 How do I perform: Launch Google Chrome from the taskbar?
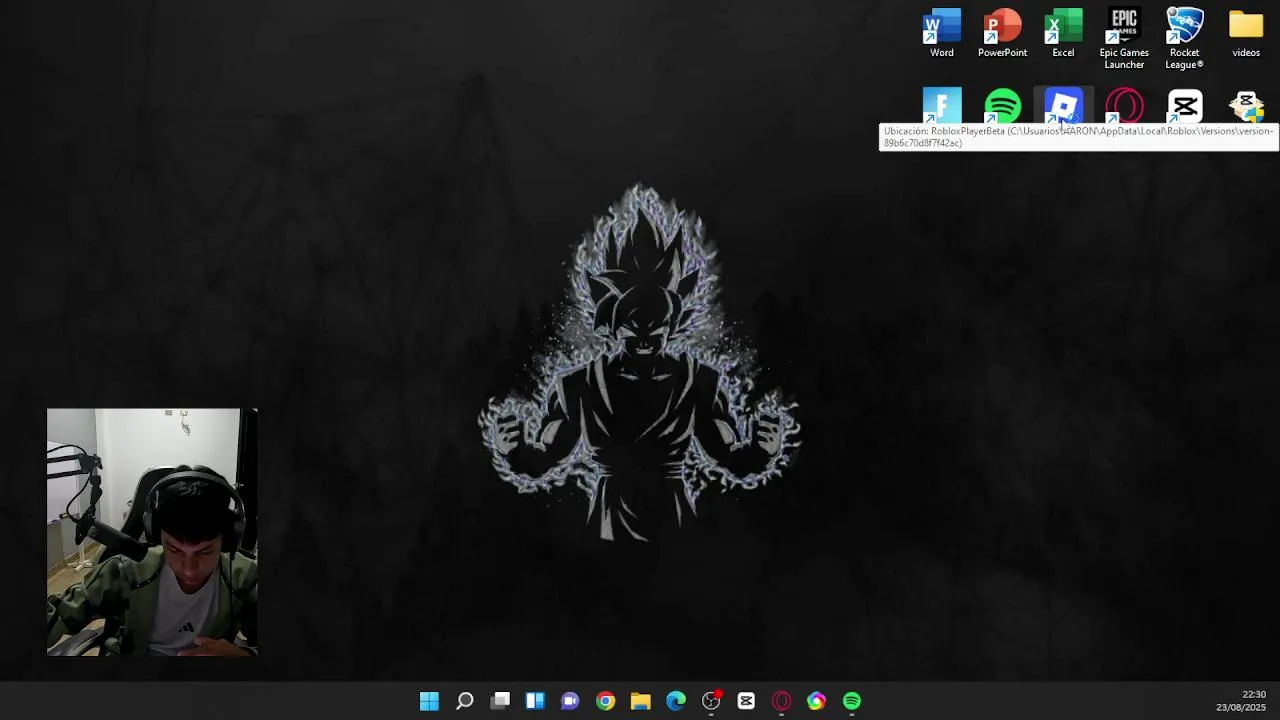[x=605, y=701]
